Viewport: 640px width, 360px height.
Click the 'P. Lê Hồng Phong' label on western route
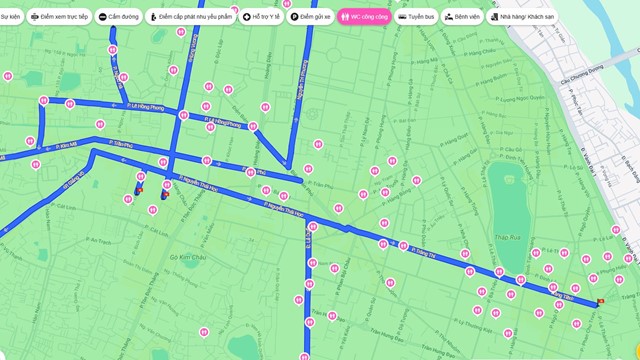[145, 107]
